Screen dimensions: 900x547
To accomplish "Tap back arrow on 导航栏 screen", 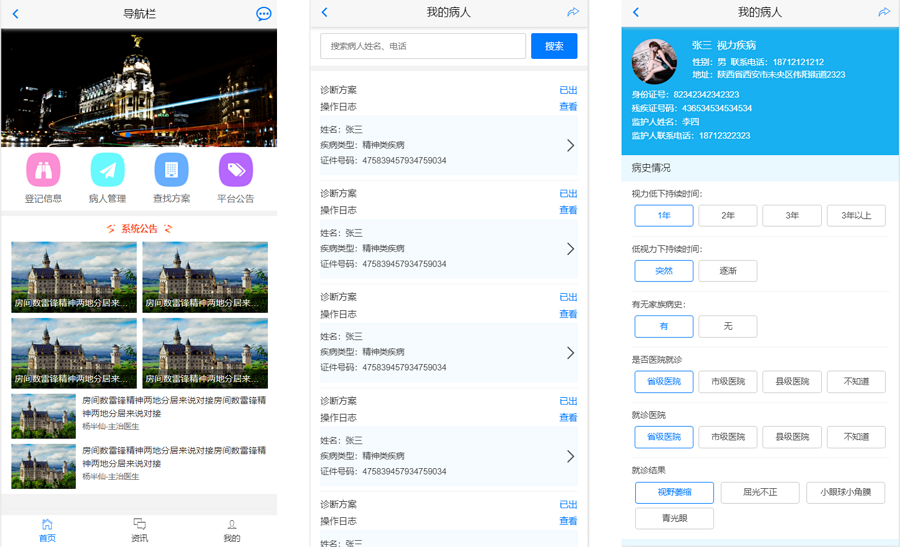I will [x=15, y=14].
